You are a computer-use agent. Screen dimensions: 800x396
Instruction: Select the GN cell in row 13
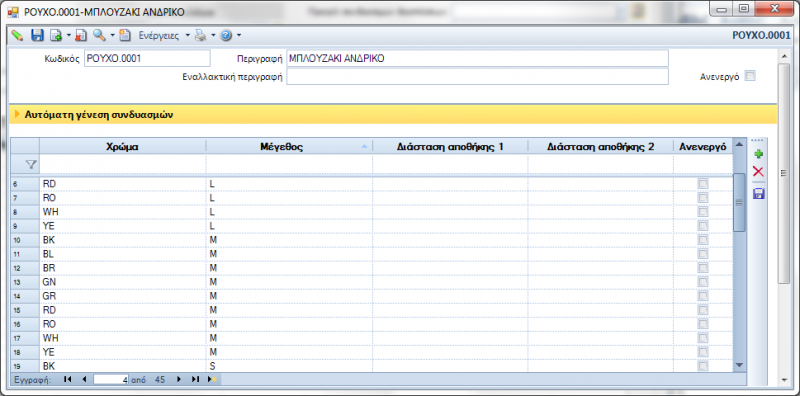(x=123, y=282)
